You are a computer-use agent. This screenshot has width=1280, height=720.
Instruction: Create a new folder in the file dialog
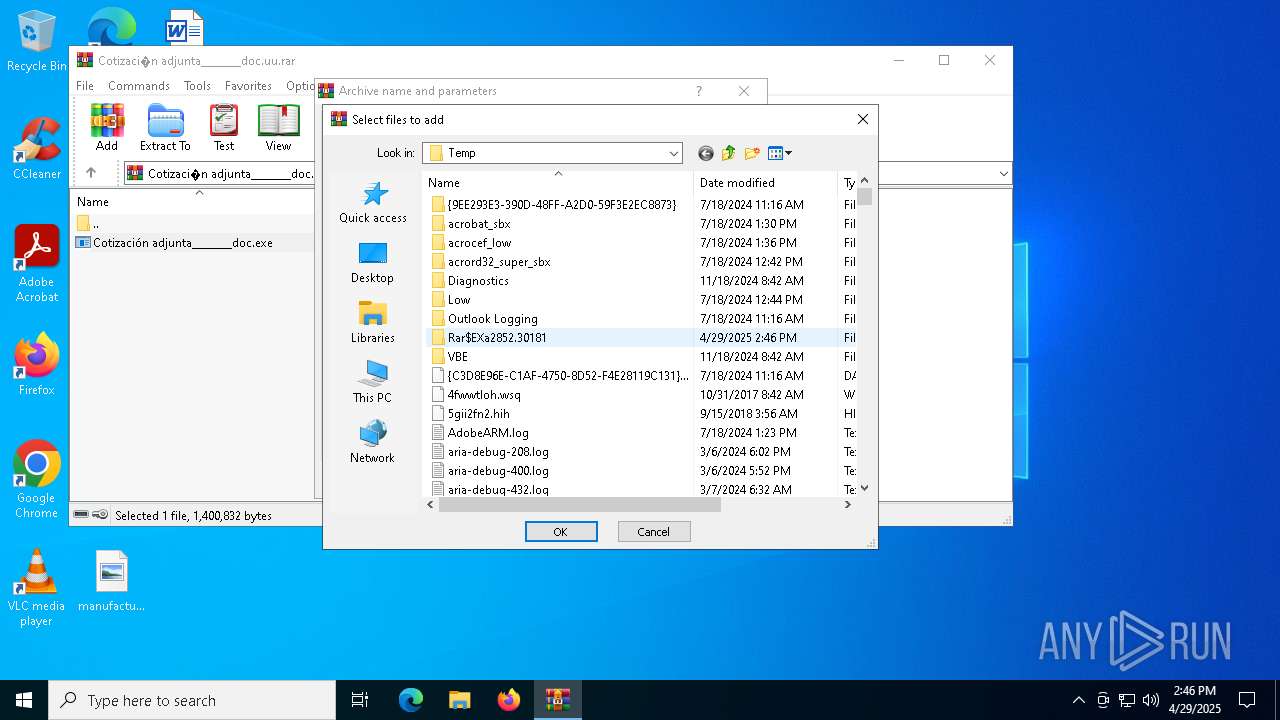[752, 153]
